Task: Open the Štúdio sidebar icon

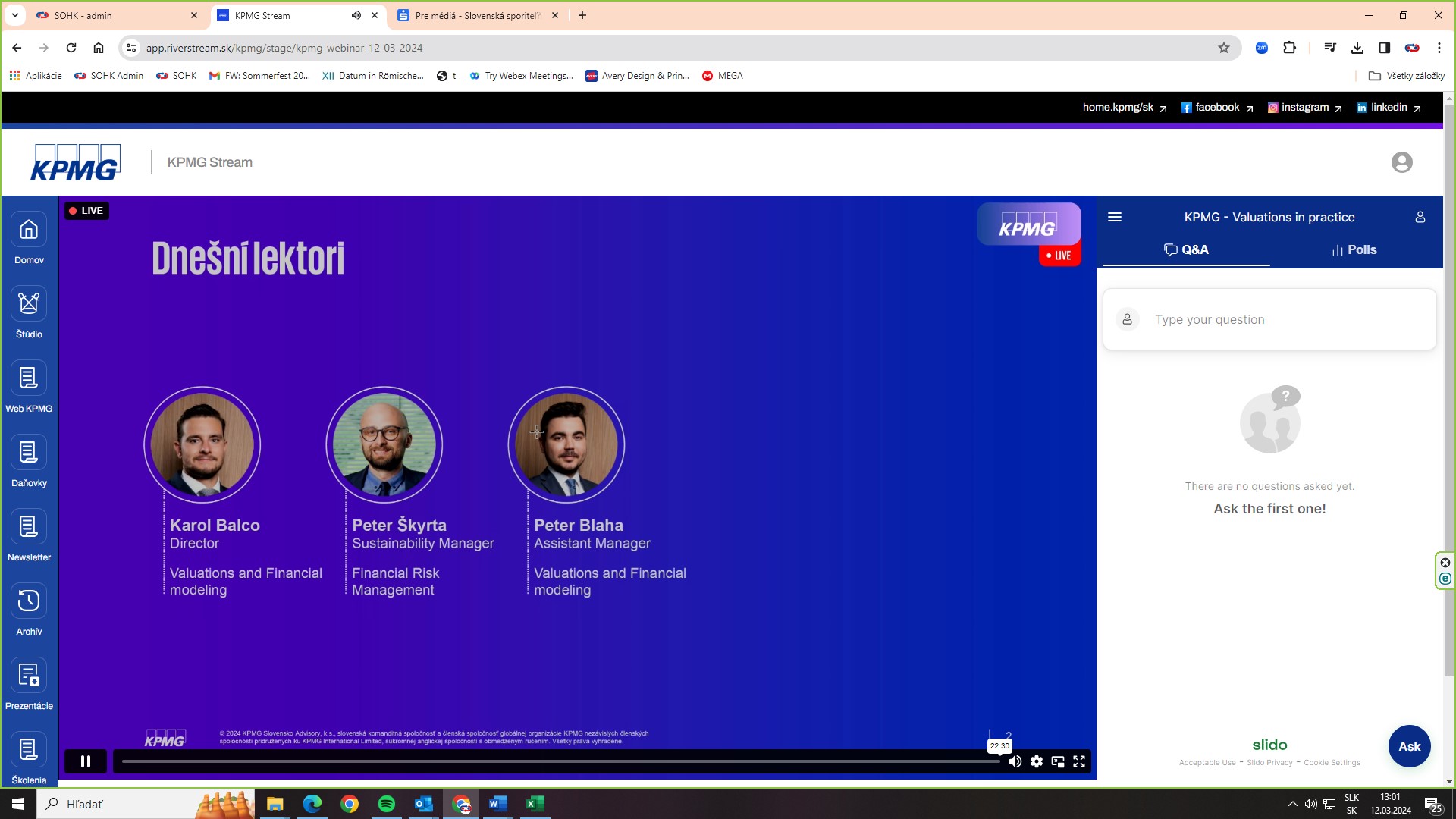Action: [x=29, y=304]
